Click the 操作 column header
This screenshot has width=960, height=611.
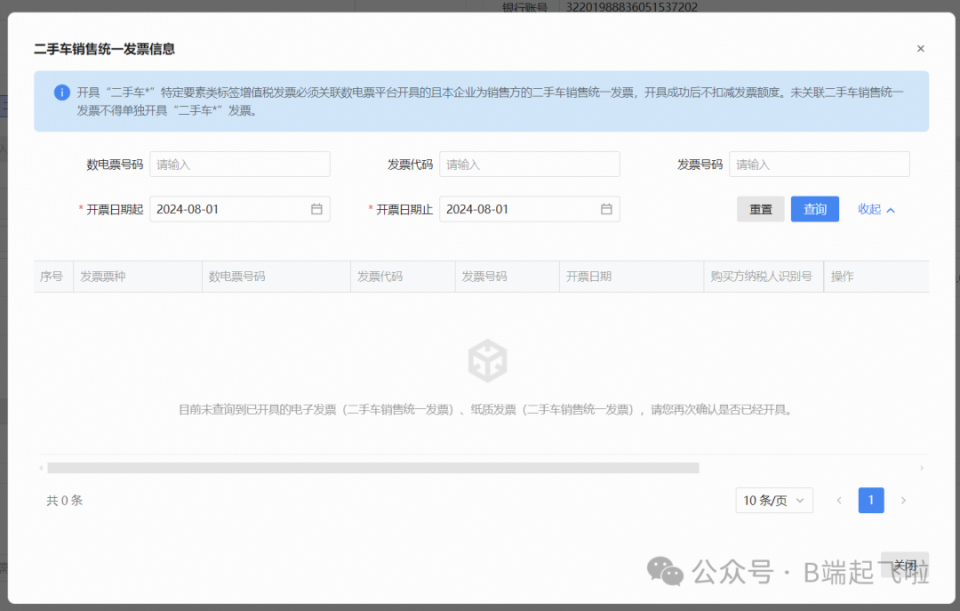click(843, 276)
